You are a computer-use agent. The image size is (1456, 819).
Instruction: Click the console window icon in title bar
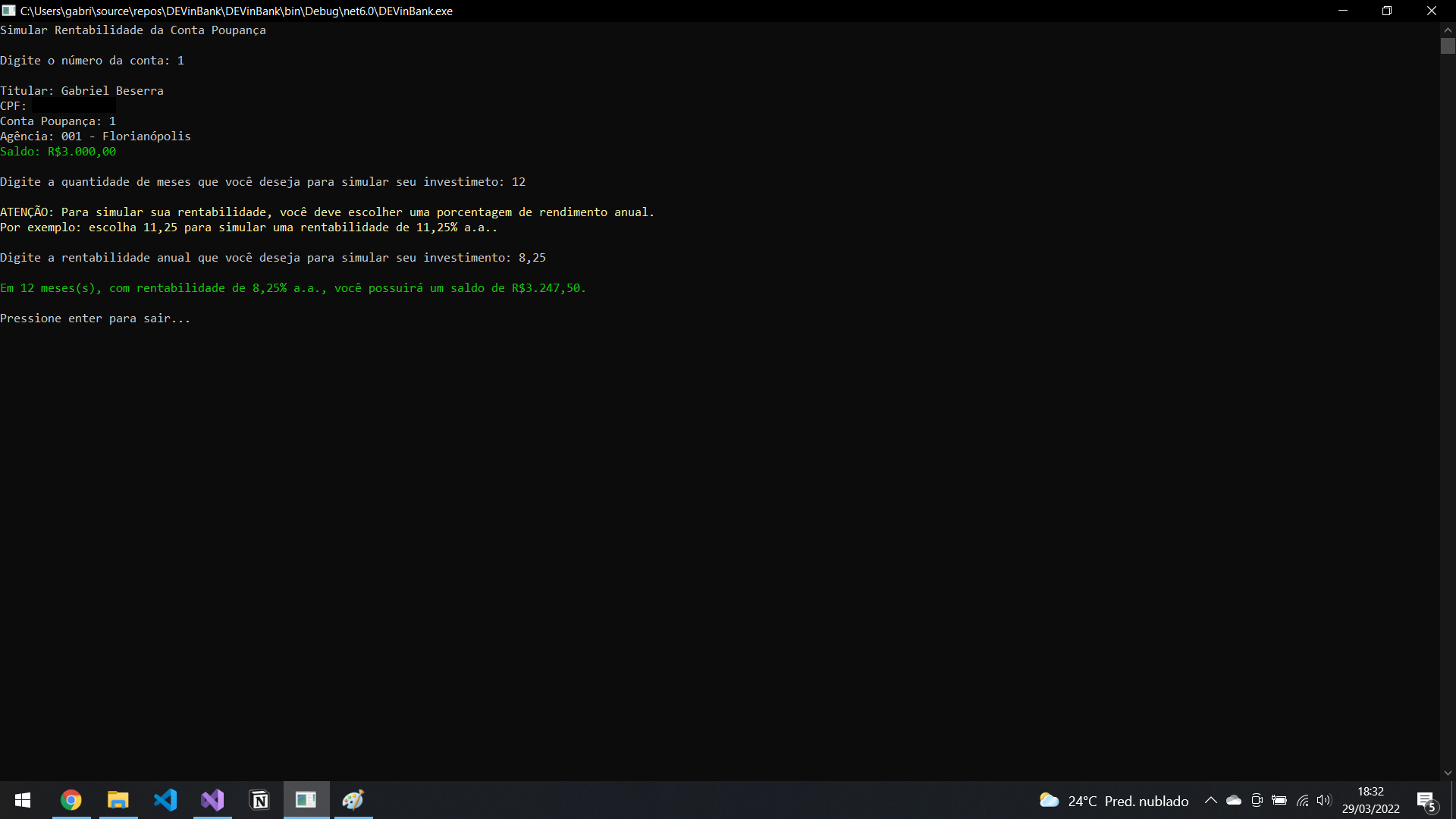point(9,11)
